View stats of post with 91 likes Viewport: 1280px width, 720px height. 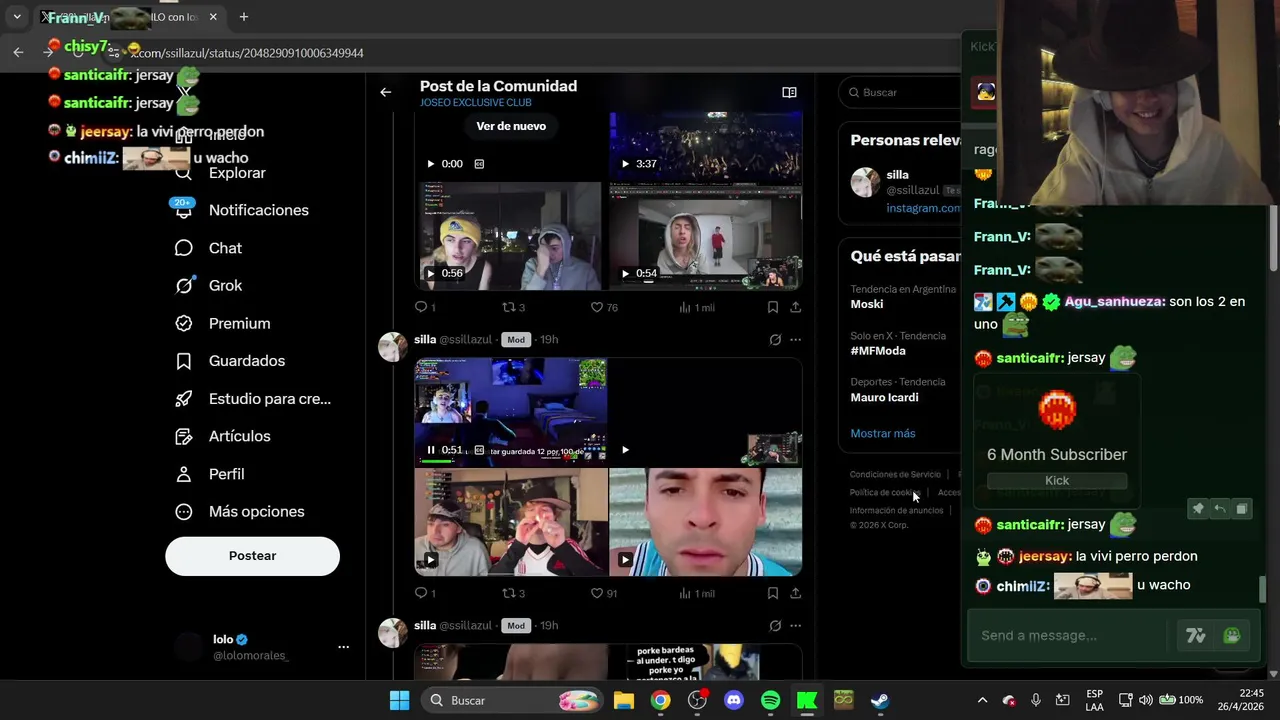click(697, 593)
